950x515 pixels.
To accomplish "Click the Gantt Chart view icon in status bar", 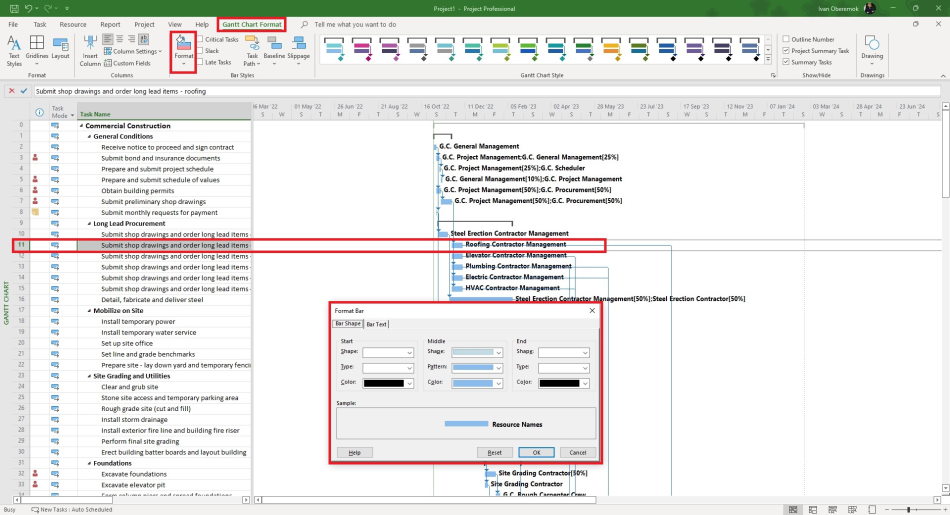I will [793, 510].
